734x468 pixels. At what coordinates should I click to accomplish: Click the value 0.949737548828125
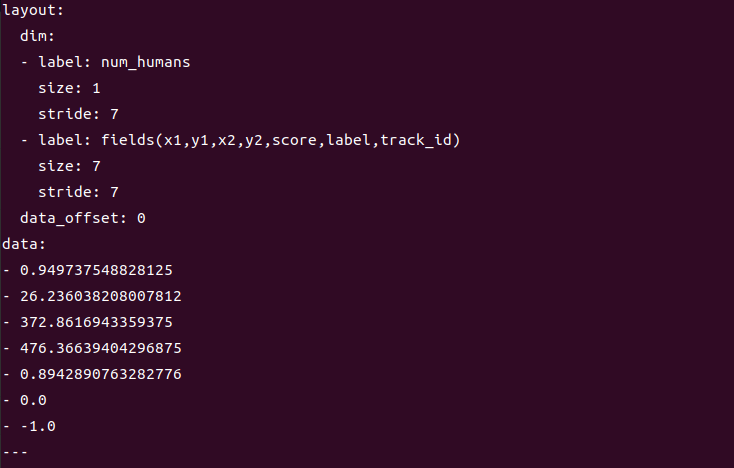96,271
